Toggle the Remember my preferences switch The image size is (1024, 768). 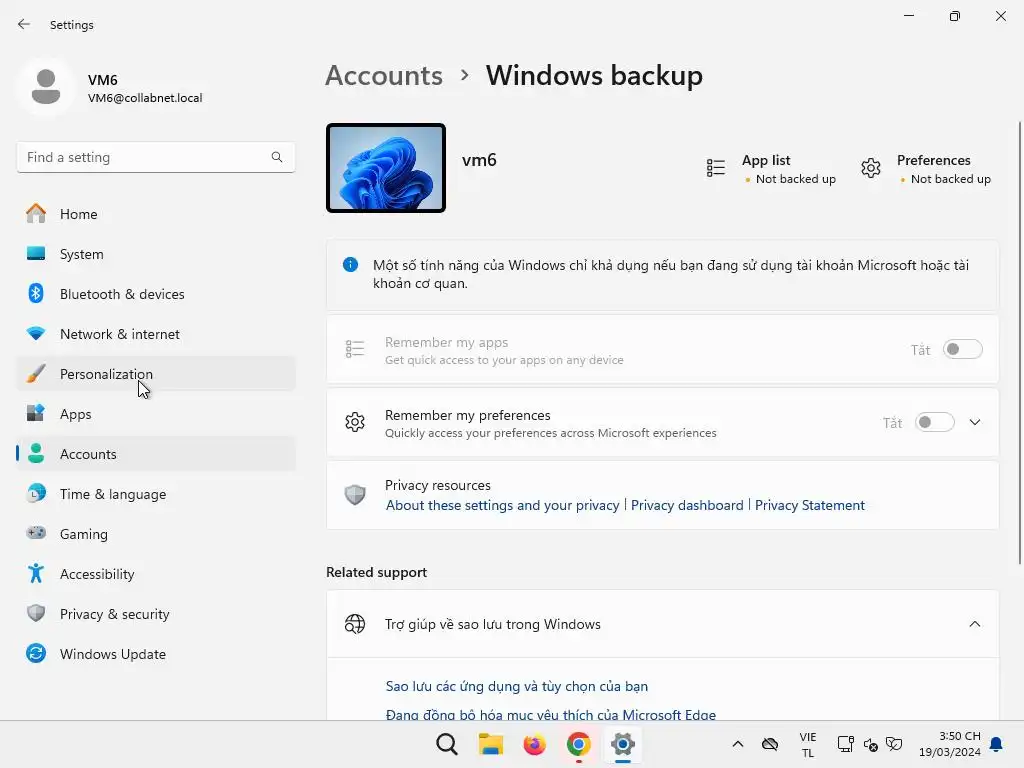(x=935, y=422)
